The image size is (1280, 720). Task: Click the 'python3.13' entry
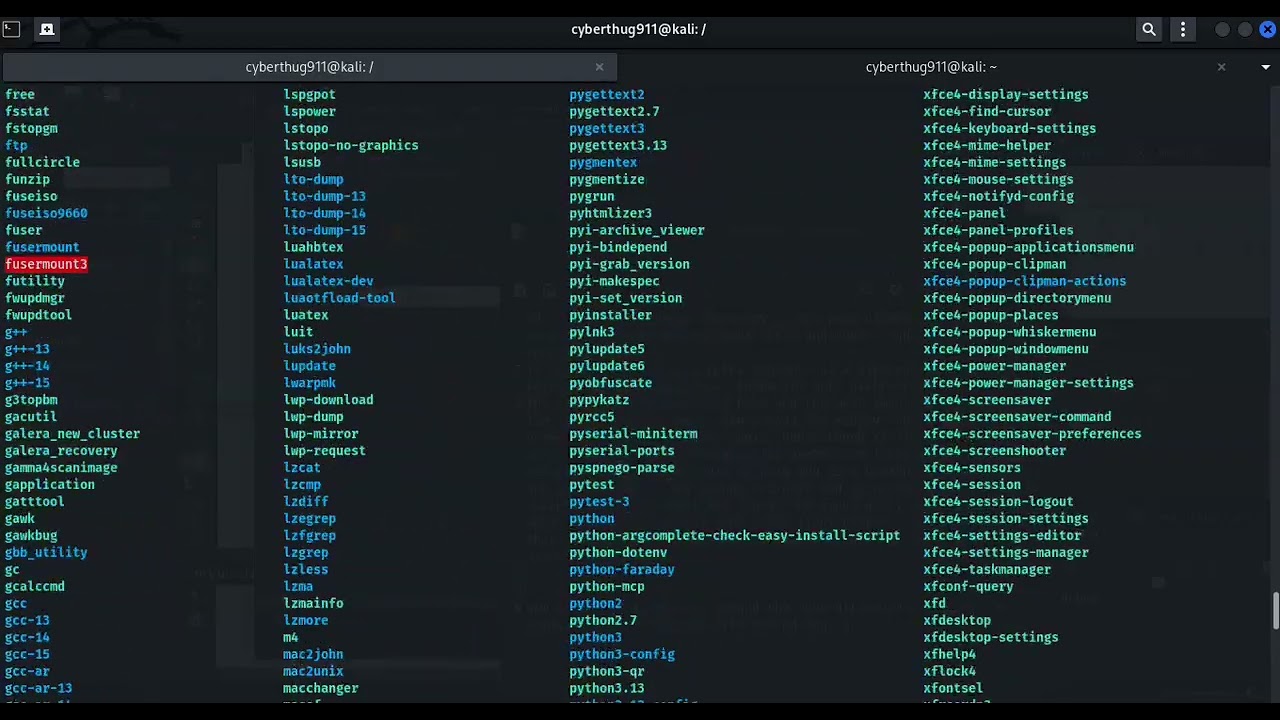click(x=607, y=688)
